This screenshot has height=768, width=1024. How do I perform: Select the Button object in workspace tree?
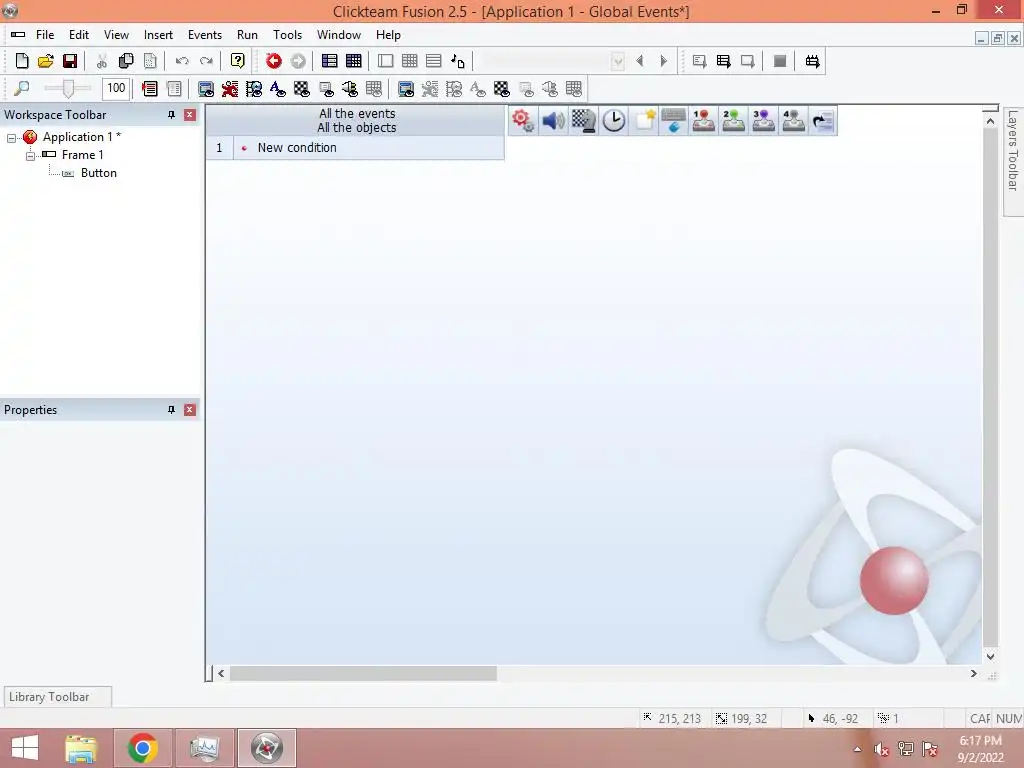[x=99, y=173]
